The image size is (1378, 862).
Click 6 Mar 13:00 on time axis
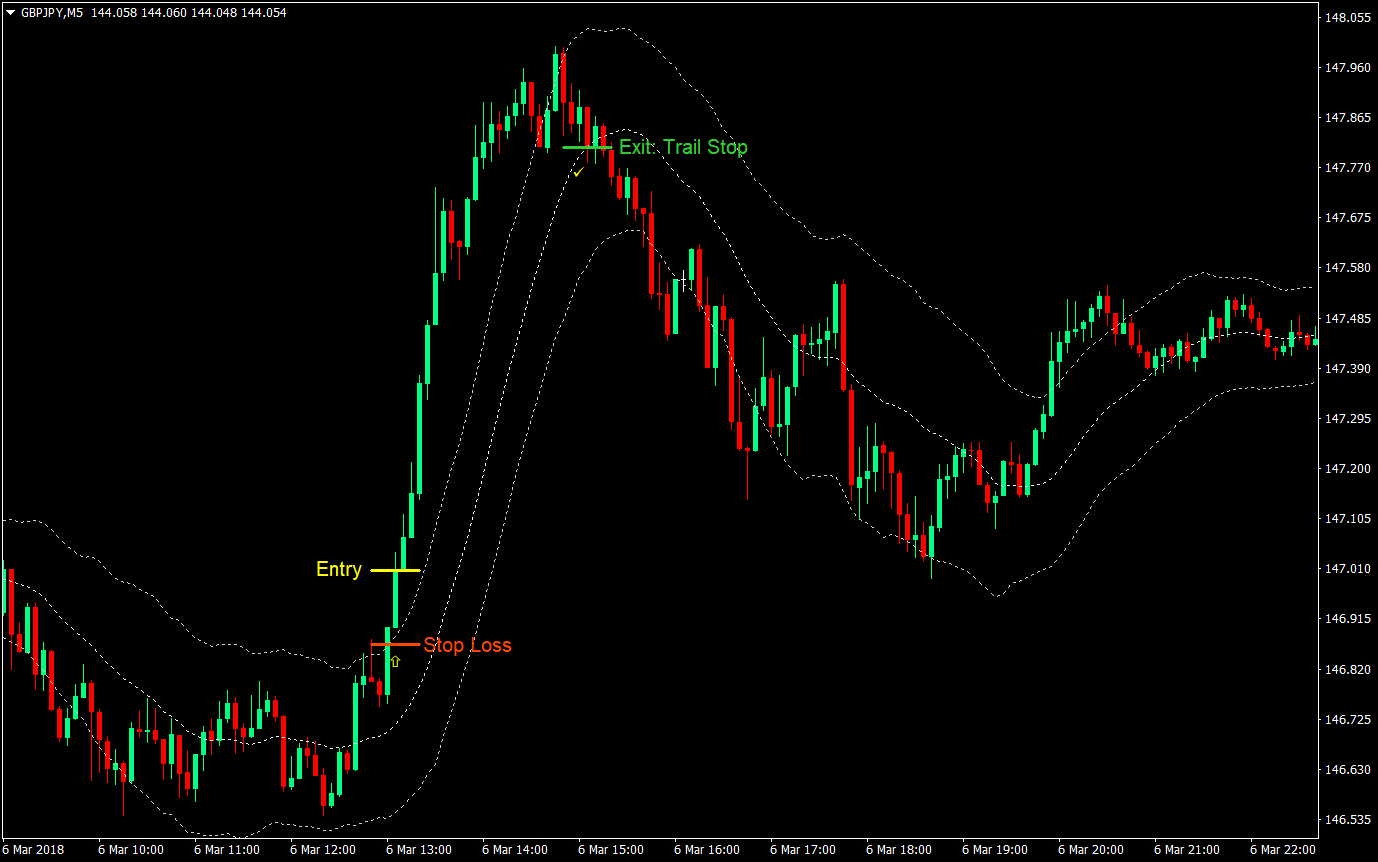[x=419, y=849]
